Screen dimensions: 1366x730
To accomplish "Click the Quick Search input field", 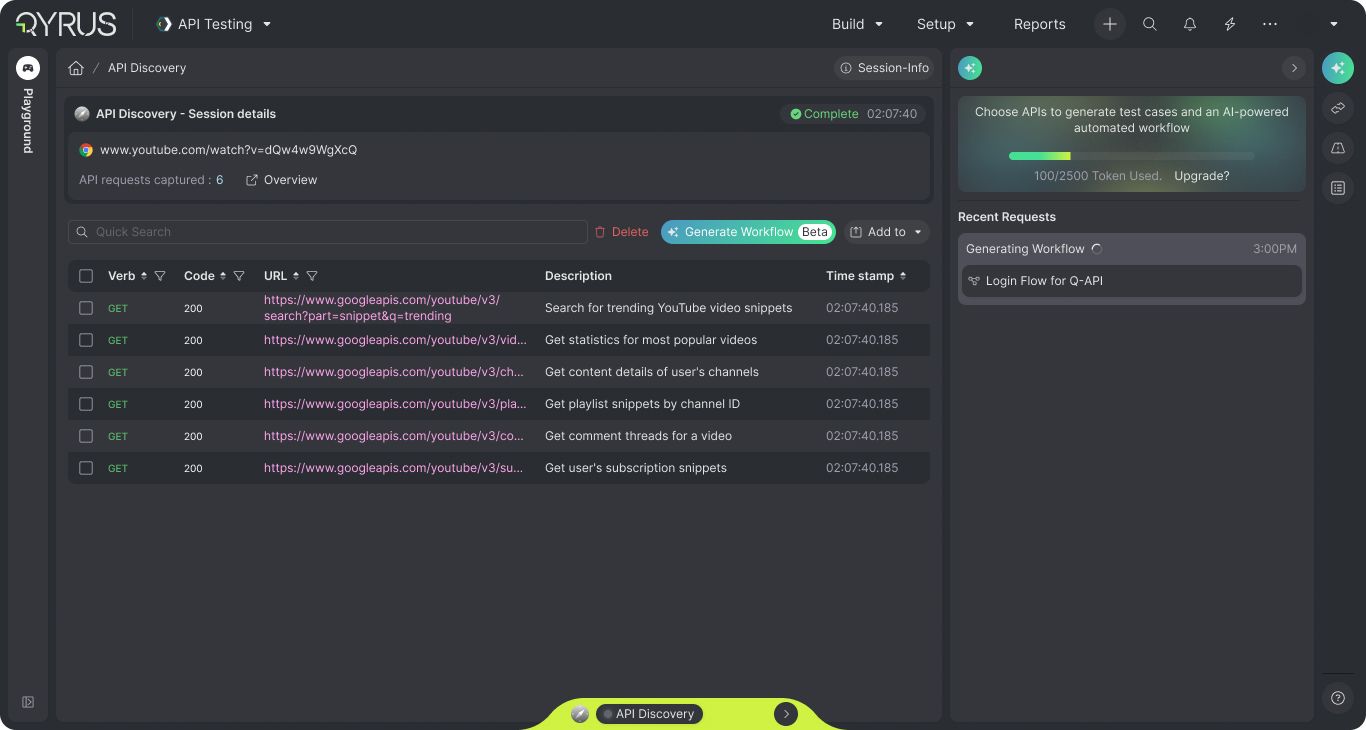I will (x=328, y=232).
